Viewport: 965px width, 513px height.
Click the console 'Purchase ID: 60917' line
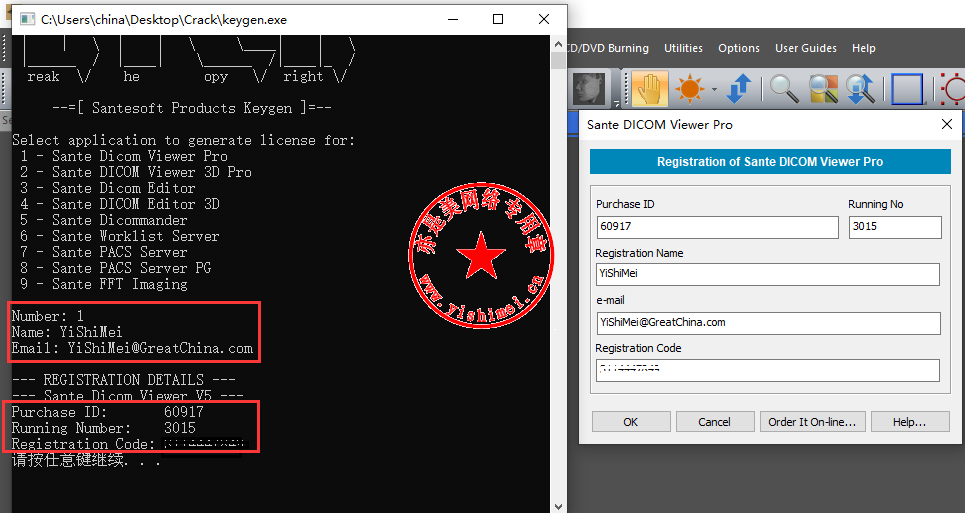pyautogui.click(x=108, y=412)
